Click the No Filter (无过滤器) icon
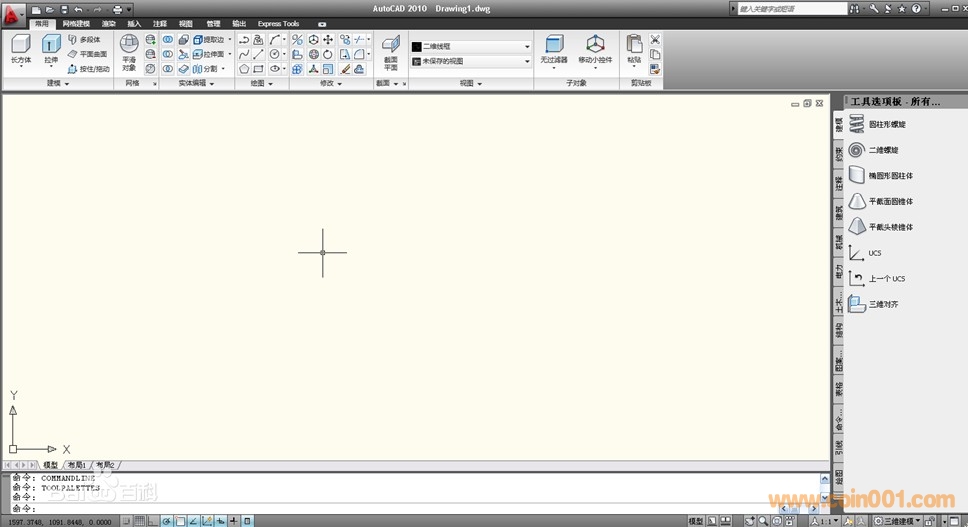Viewport: 968px width, 527px height. point(554,48)
